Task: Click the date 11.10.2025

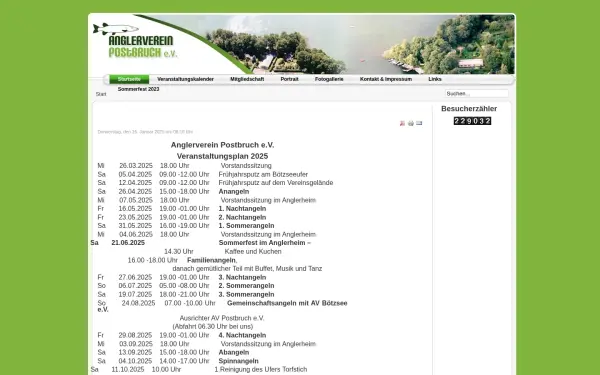Action: click(x=128, y=370)
